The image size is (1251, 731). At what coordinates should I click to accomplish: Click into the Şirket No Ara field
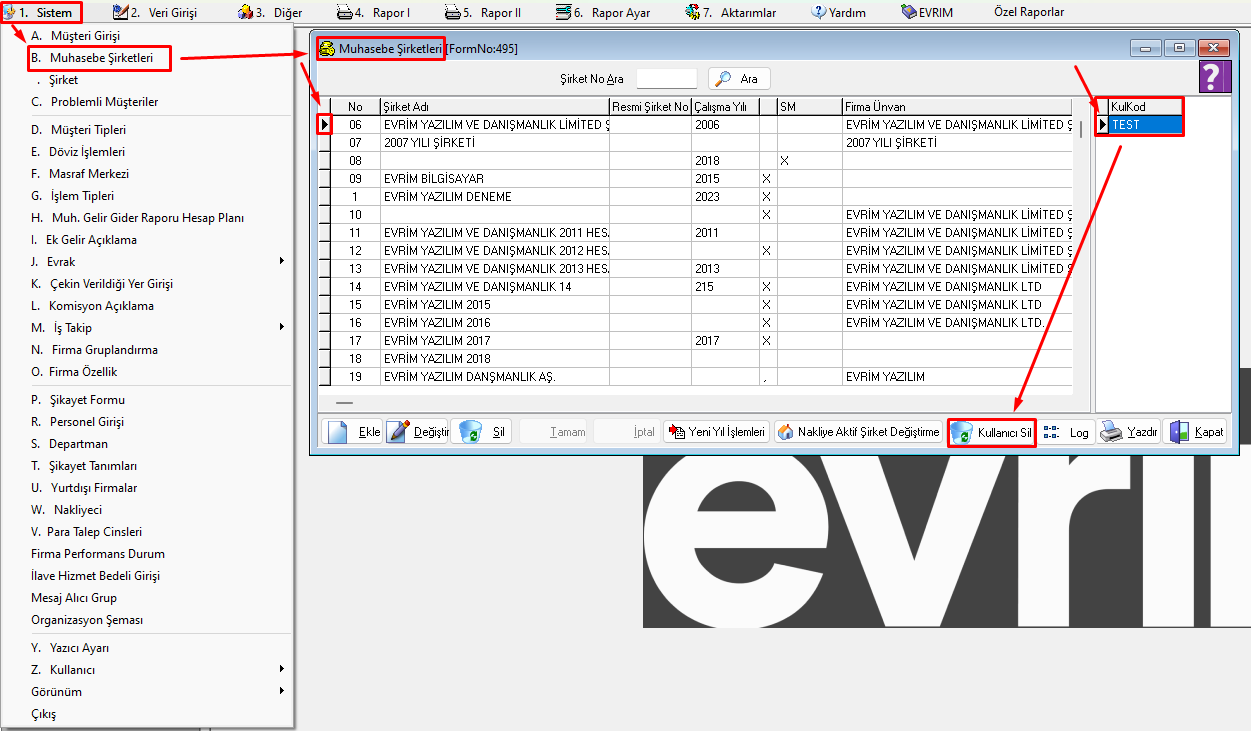coord(667,79)
